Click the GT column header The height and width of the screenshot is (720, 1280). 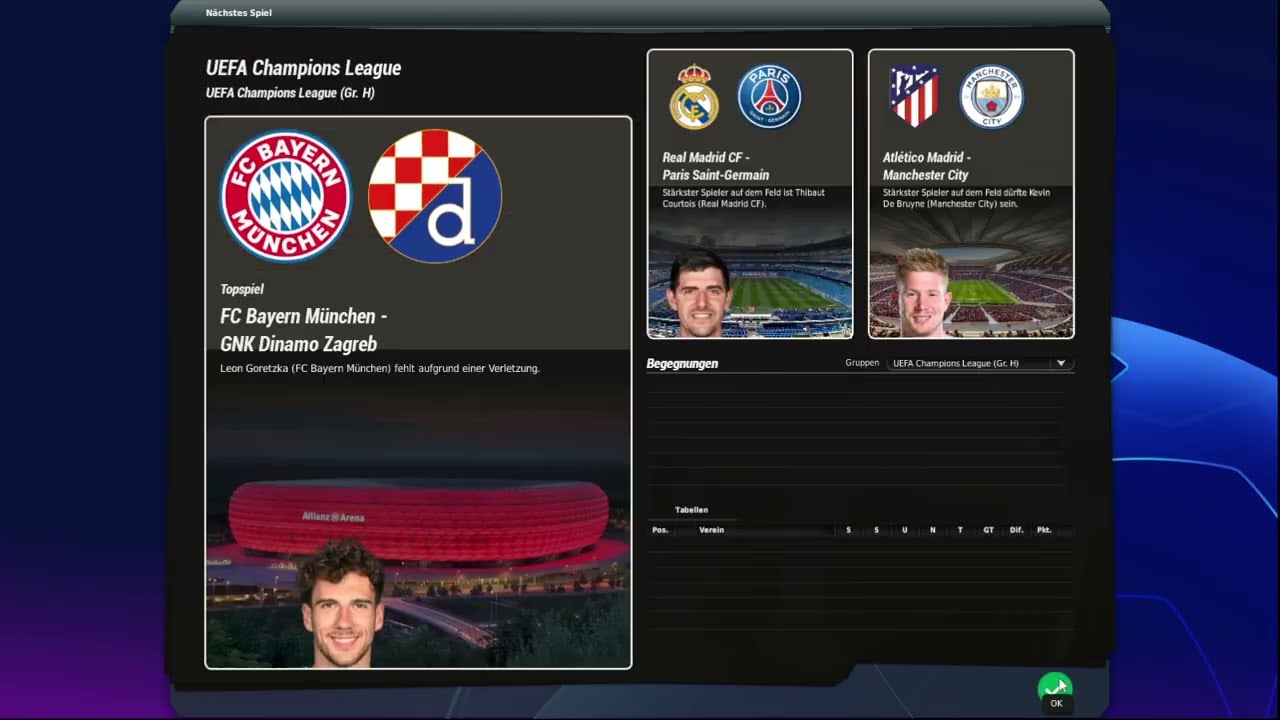(988, 530)
